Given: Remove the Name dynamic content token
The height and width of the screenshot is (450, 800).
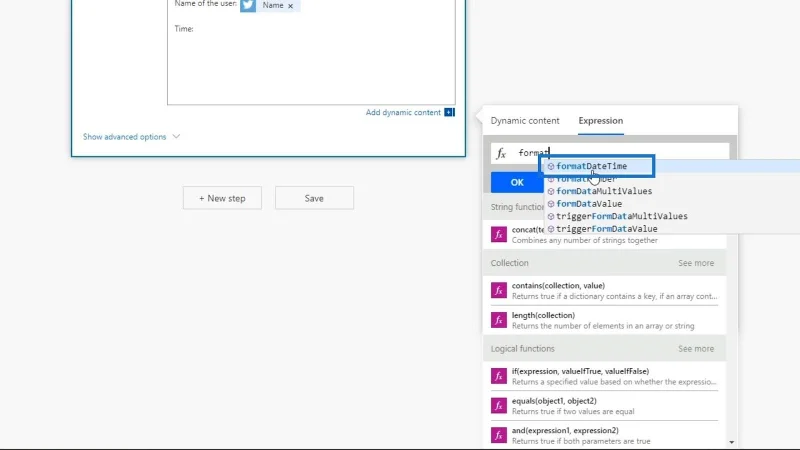Looking at the screenshot, I should point(290,6).
